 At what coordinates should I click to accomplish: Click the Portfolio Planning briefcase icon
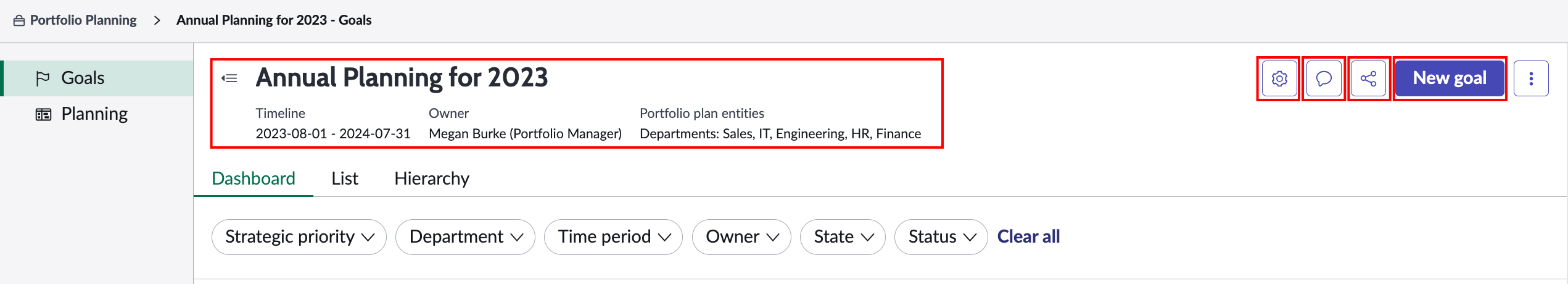[x=19, y=20]
